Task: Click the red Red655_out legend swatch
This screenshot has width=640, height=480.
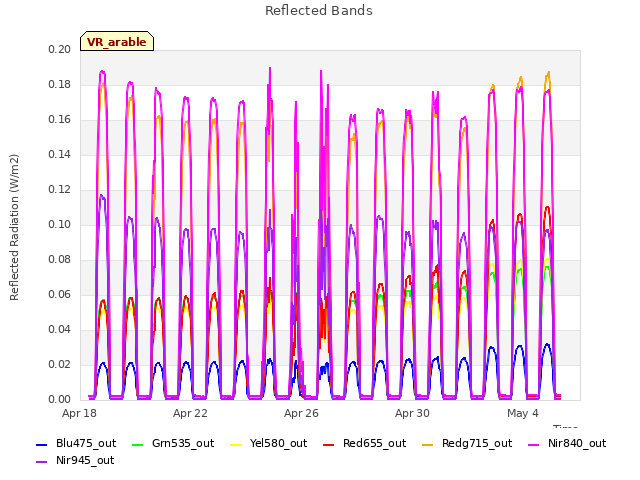Action: pos(329,444)
